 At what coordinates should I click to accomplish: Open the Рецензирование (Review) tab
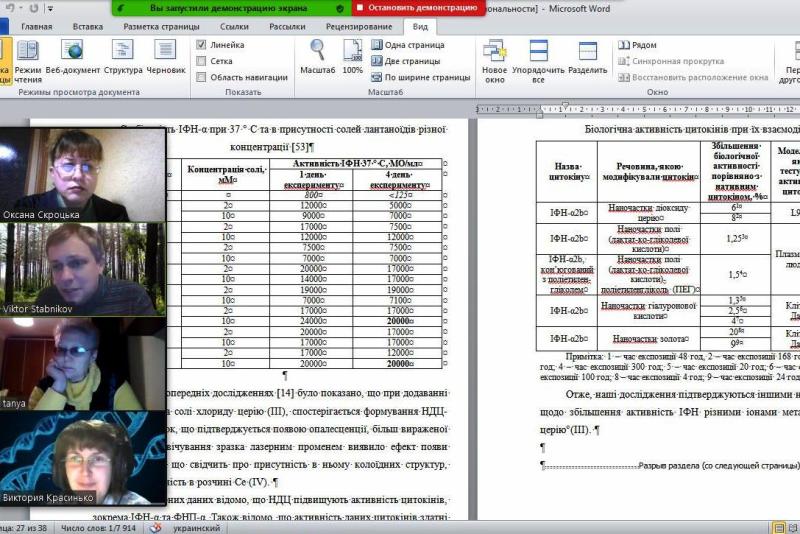tap(359, 27)
